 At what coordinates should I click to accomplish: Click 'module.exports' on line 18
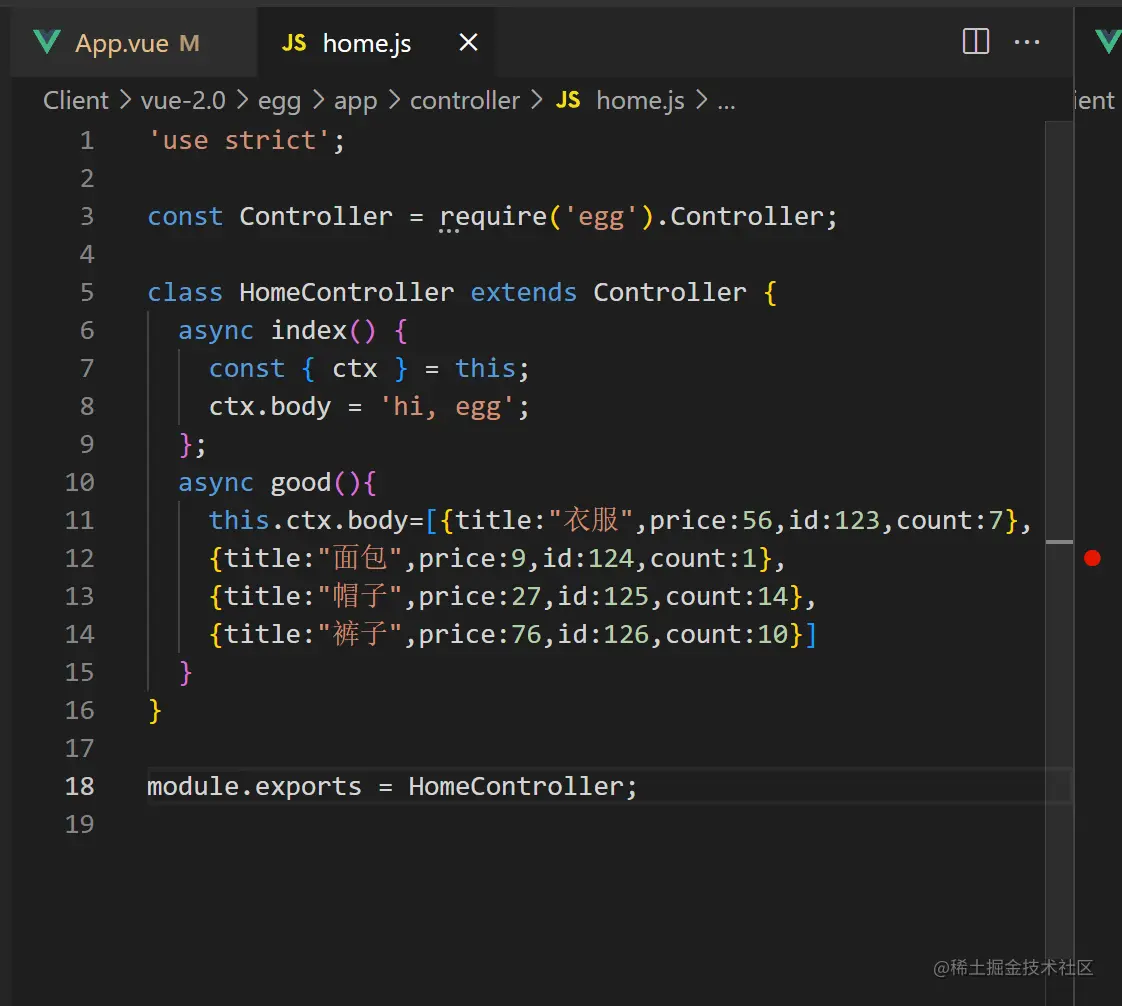pyautogui.click(x=254, y=787)
